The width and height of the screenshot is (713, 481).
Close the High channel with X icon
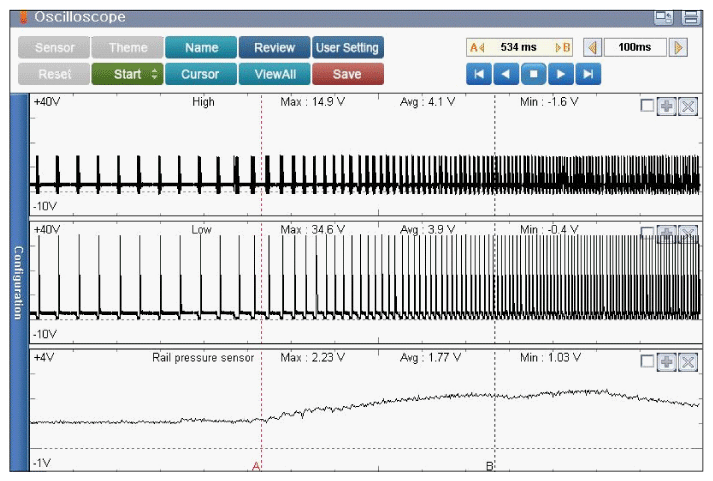pyautogui.click(x=687, y=107)
